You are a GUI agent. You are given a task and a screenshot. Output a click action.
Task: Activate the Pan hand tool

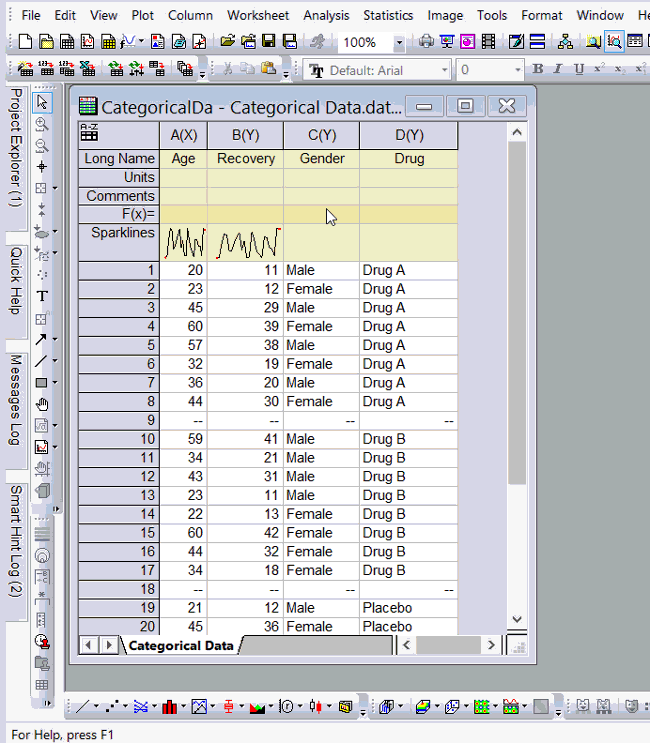[42, 404]
